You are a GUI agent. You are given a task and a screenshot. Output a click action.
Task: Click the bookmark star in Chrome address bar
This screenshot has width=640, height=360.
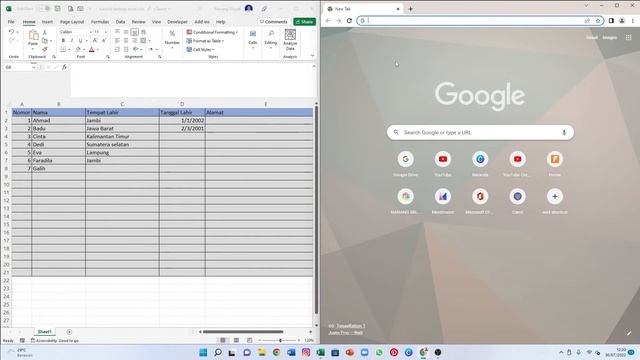point(598,20)
